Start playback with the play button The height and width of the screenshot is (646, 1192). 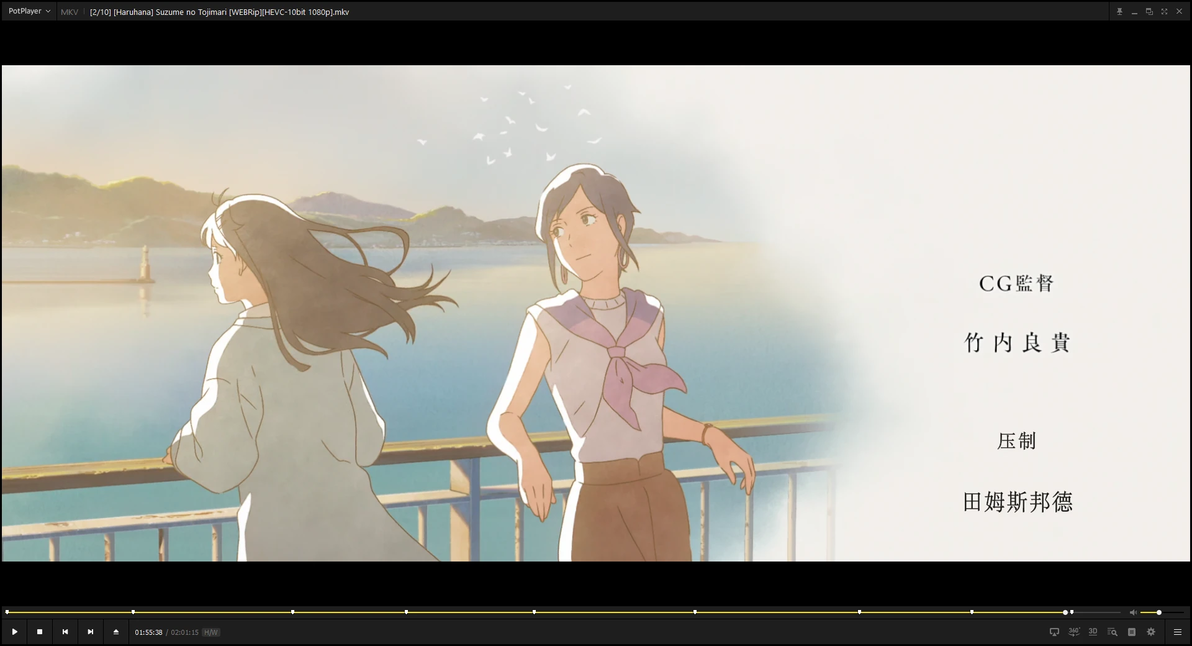[14, 632]
